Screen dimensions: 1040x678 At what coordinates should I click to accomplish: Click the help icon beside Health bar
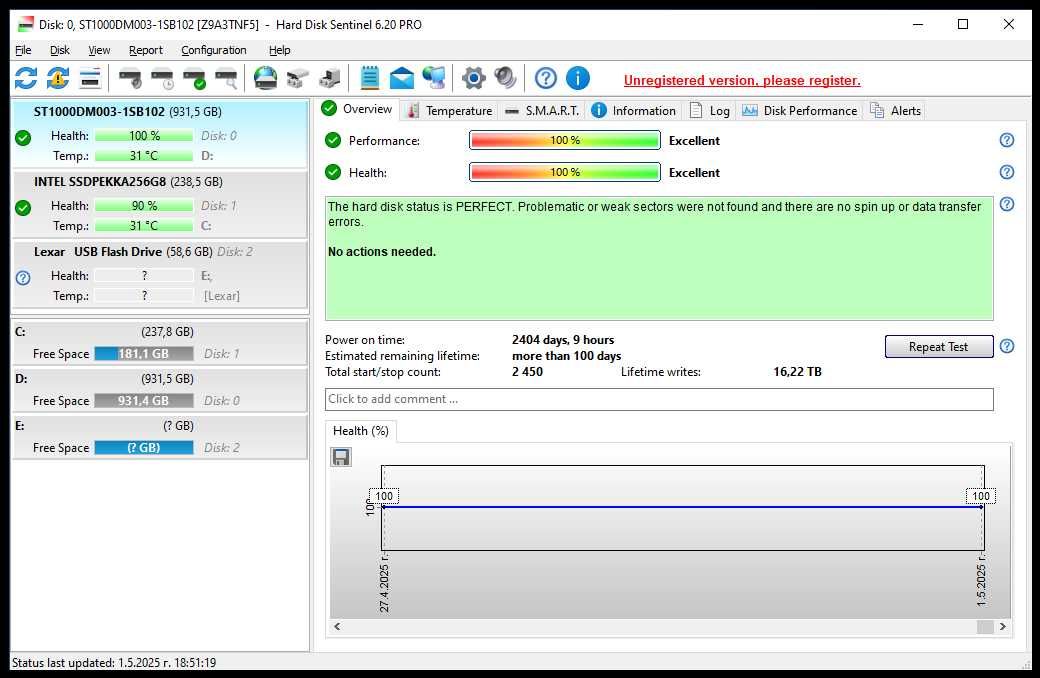click(1007, 172)
